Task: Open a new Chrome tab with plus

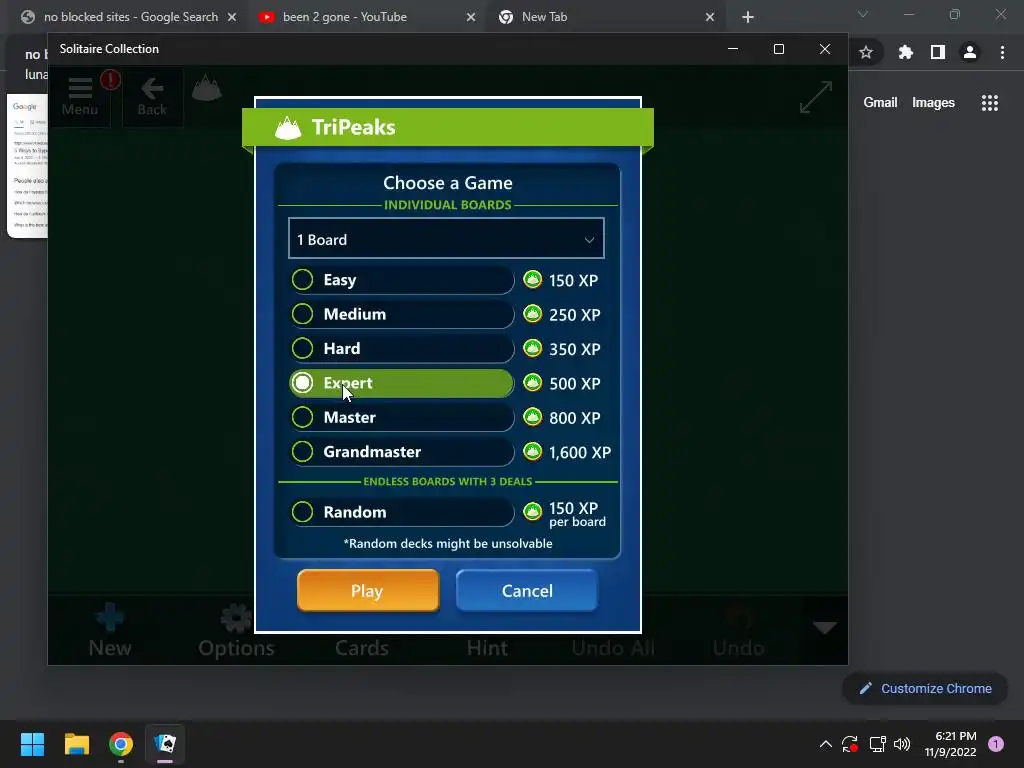Action: pyautogui.click(x=748, y=17)
